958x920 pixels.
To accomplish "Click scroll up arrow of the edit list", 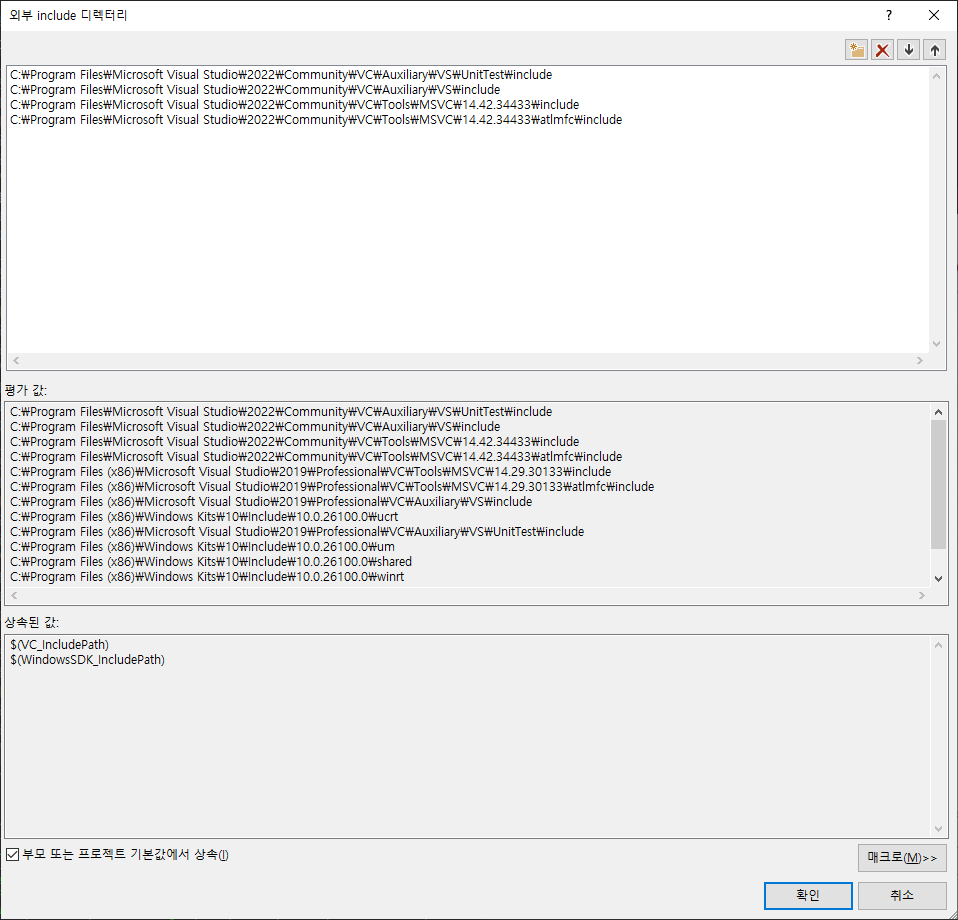I will (x=936, y=76).
